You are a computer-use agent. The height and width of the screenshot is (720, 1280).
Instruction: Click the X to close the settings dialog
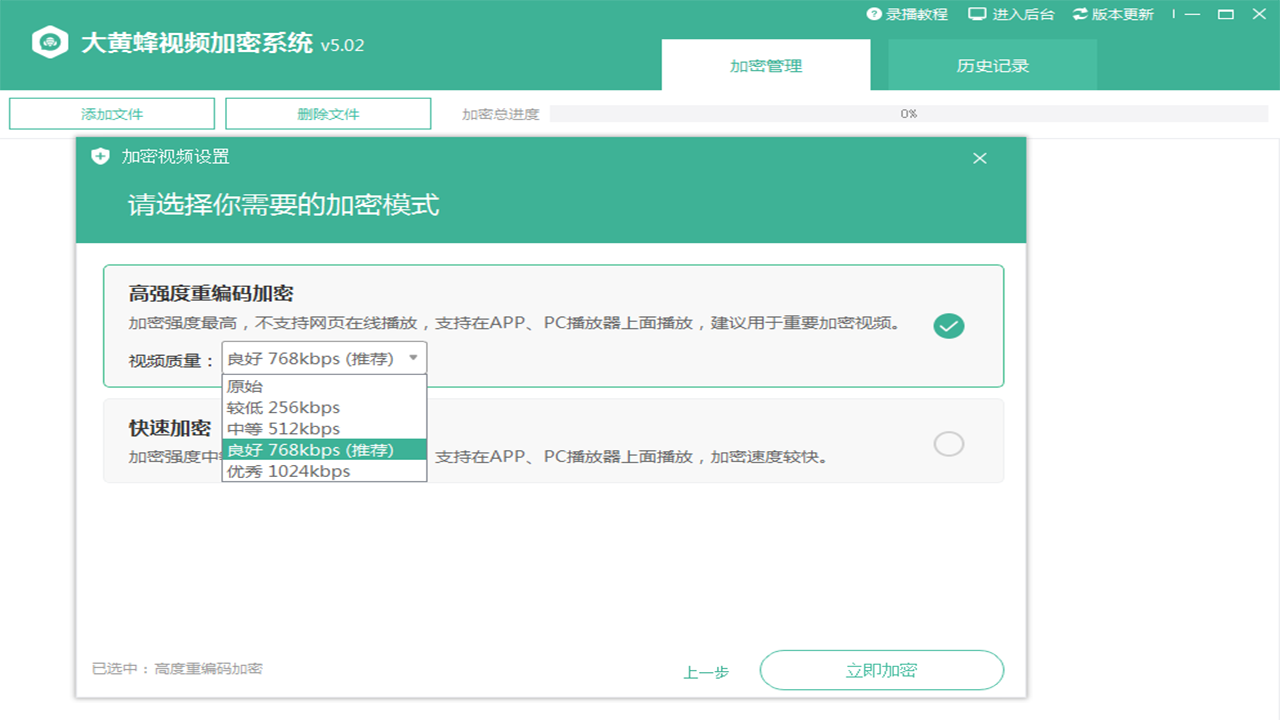click(x=979, y=157)
